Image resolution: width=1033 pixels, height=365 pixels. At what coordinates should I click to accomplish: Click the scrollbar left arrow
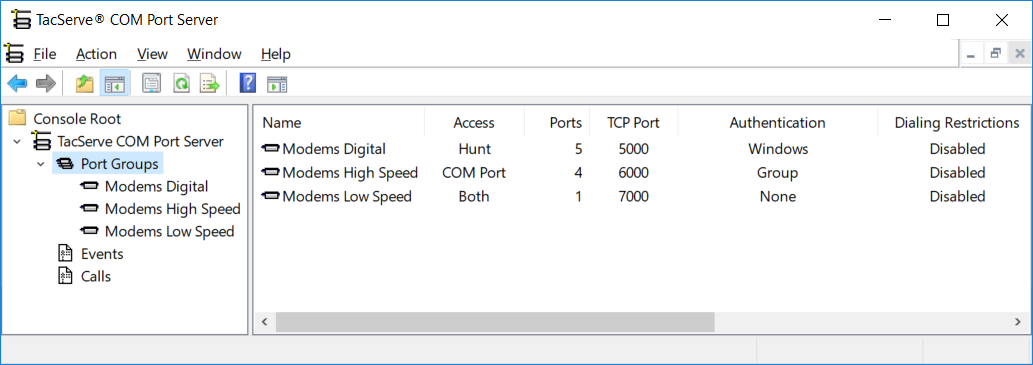coord(264,322)
